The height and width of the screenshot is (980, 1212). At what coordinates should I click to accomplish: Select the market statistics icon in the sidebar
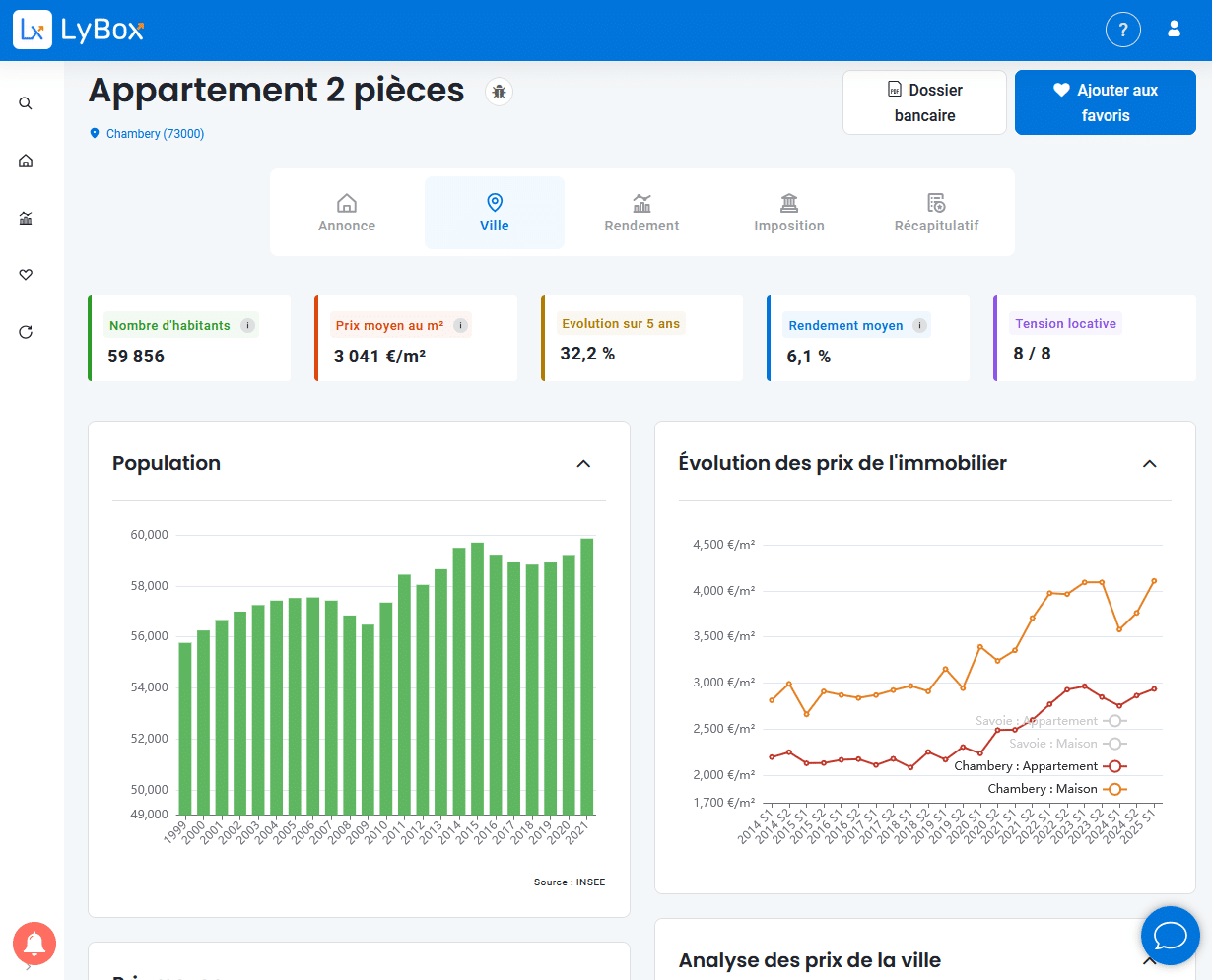[x=25, y=218]
